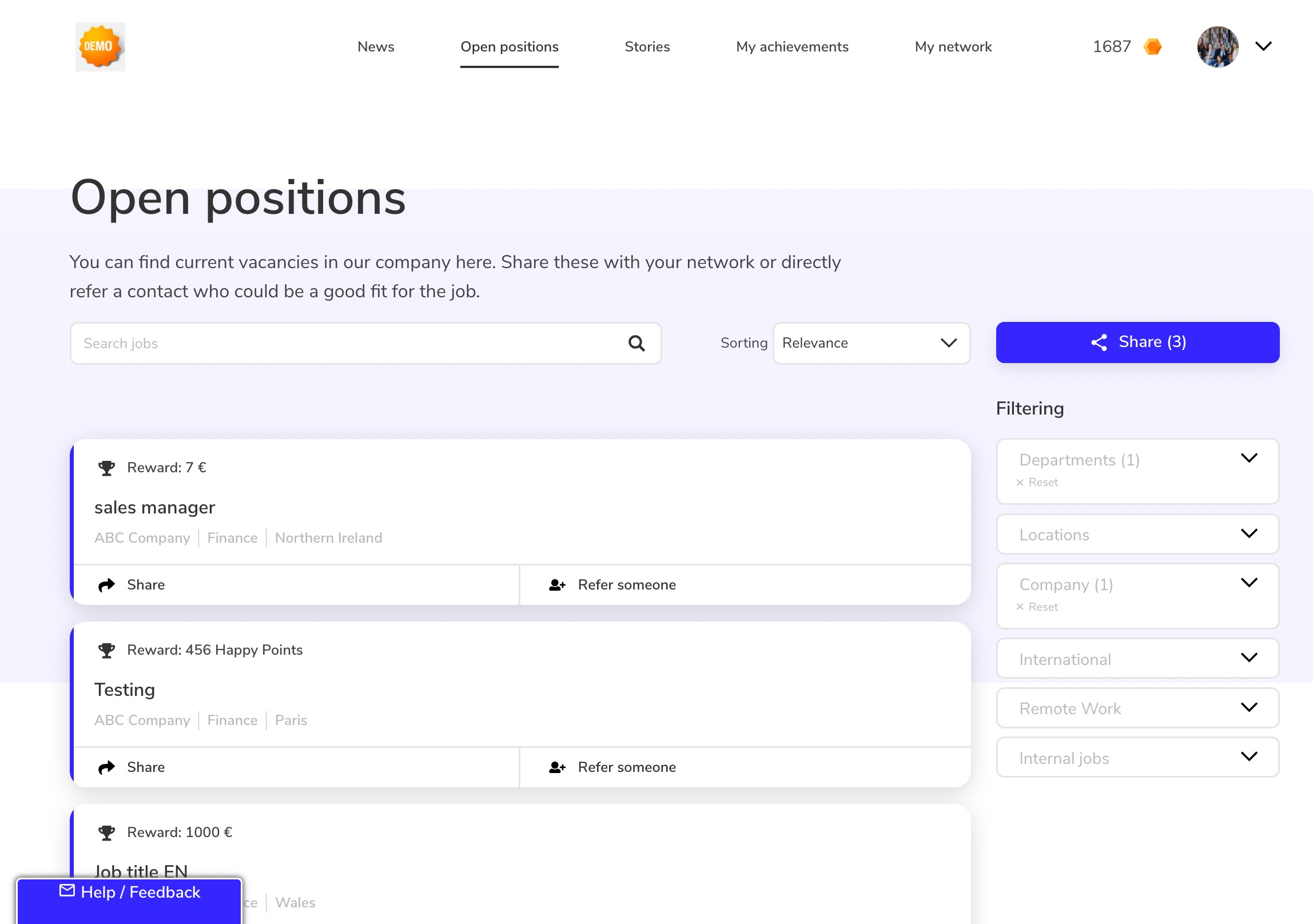The width and height of the screenshot is (1313, 924).
Task: Click share arrow icon for Testing job
Action: click(x=106, y=767)
